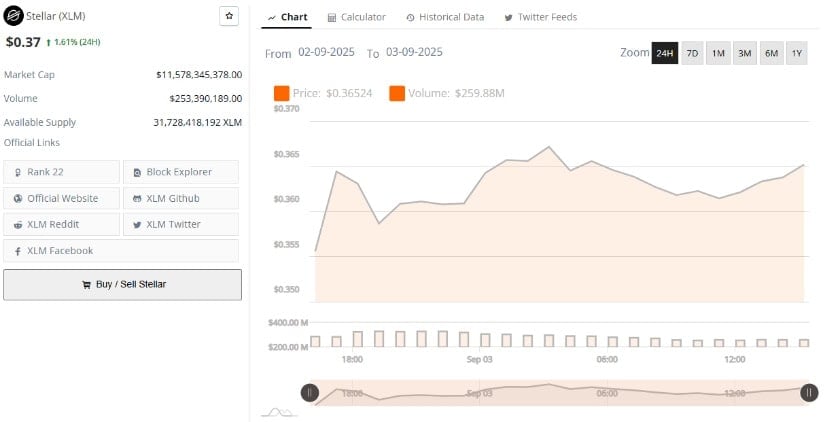This screenshot has height=422, width=825.
Task: Click the search-document icon for Block Explorer
Action: coord(137,173)
